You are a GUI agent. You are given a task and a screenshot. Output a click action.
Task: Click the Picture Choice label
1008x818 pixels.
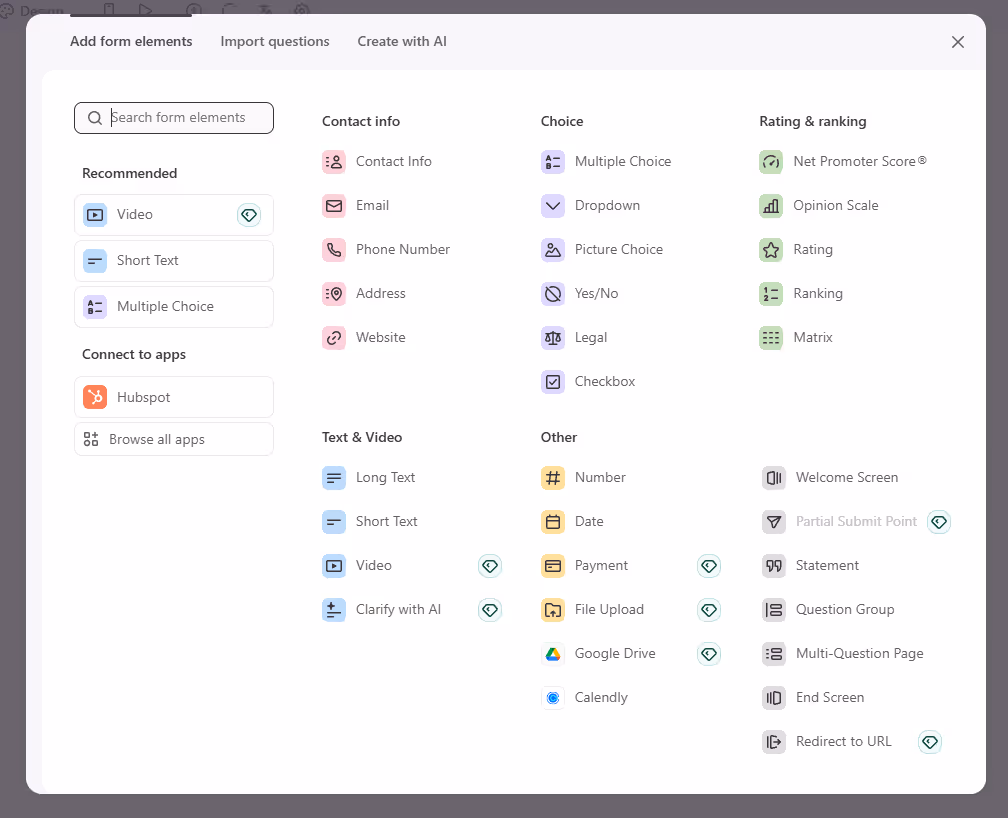(618, 249)
